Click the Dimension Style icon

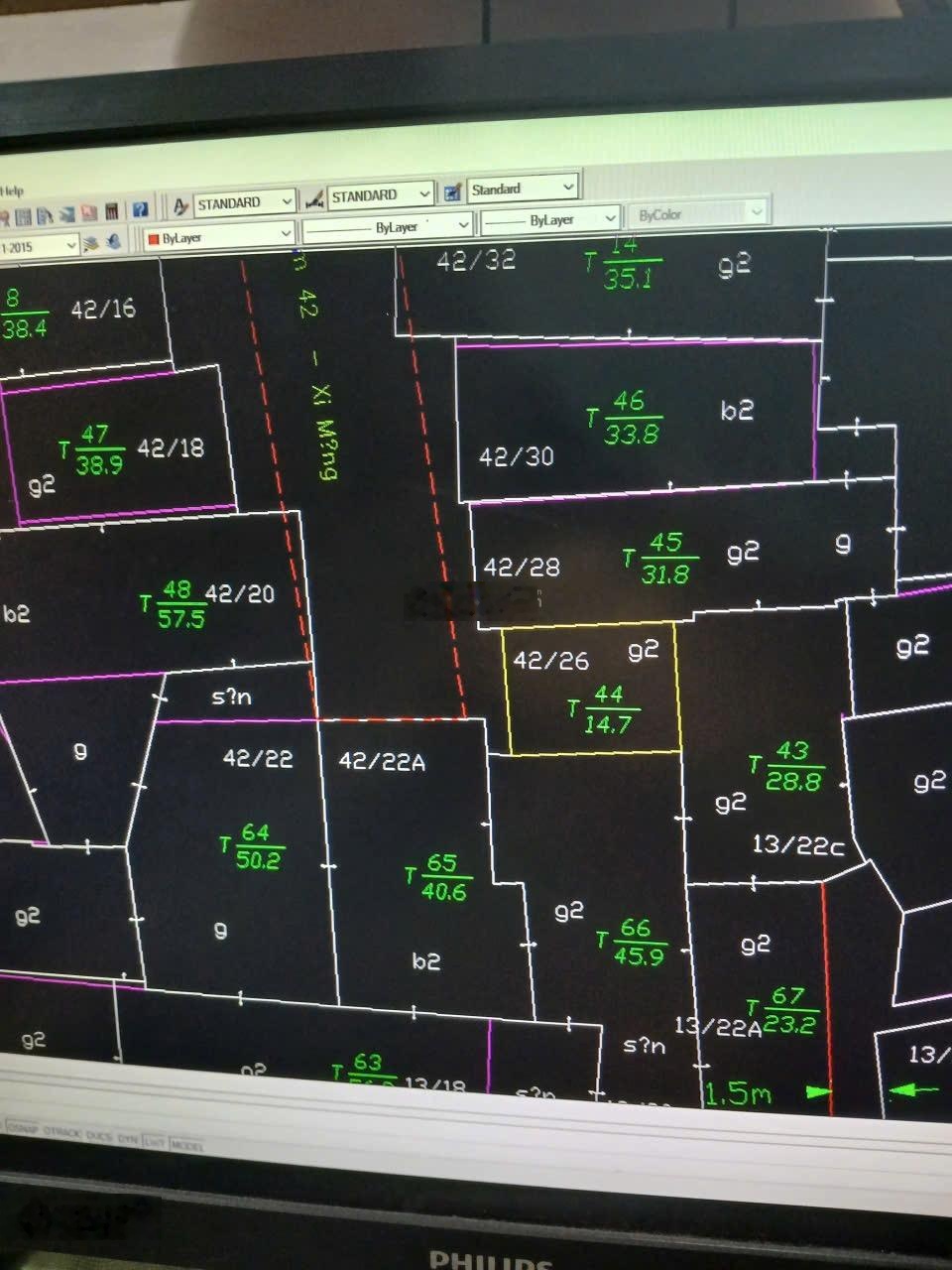coord(314,198)
